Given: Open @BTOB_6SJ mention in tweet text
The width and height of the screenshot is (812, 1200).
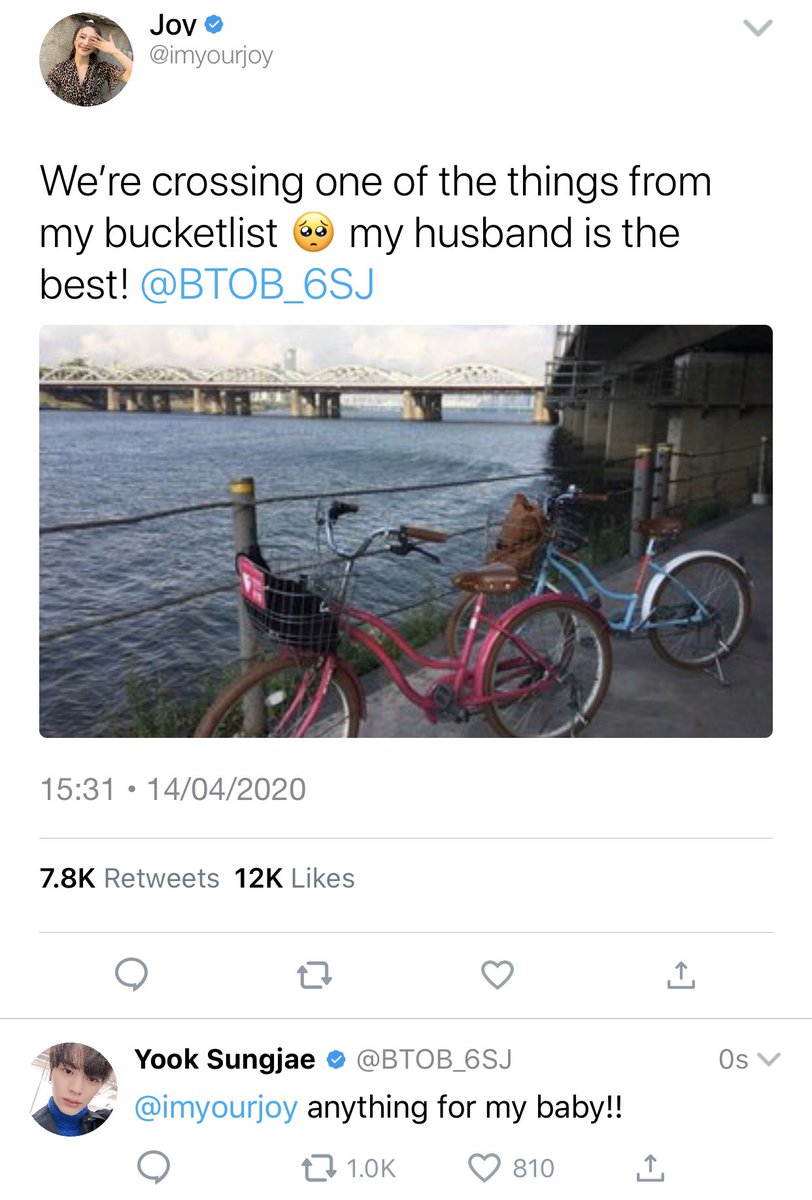Looking at the screenshot, I should (257, 286).
